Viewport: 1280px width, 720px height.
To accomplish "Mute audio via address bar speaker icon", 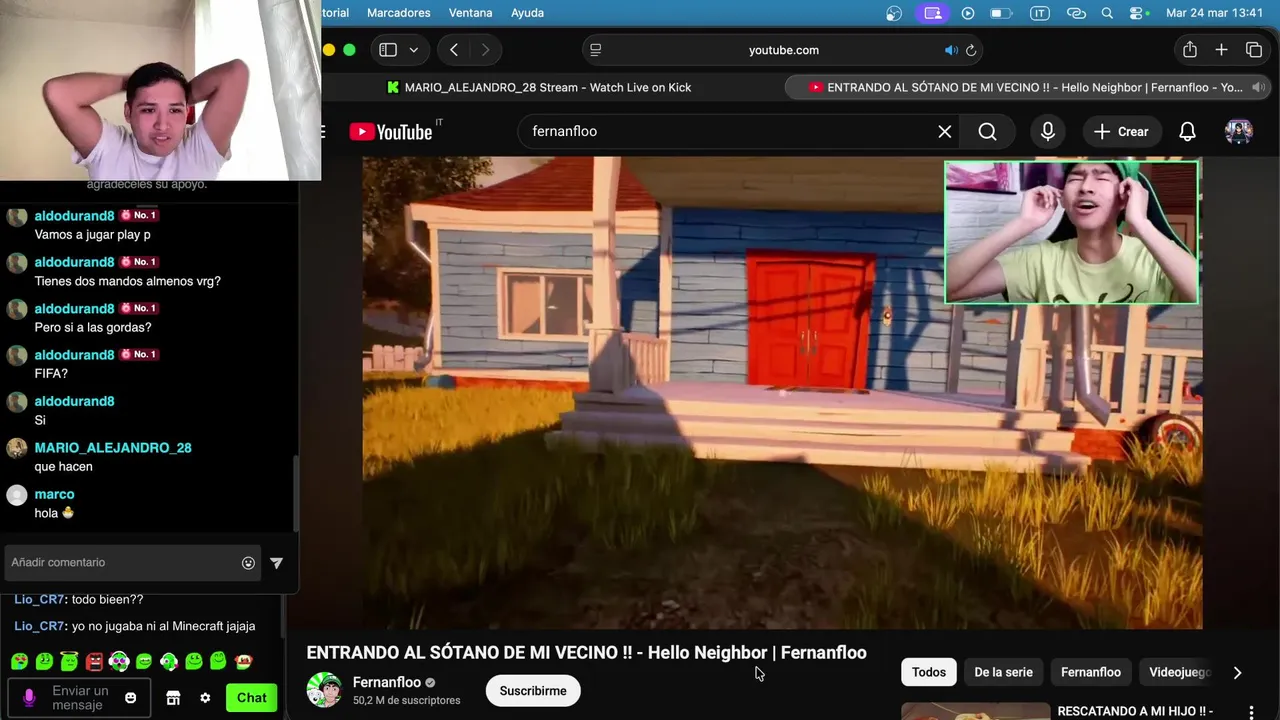I will [951, 50].
